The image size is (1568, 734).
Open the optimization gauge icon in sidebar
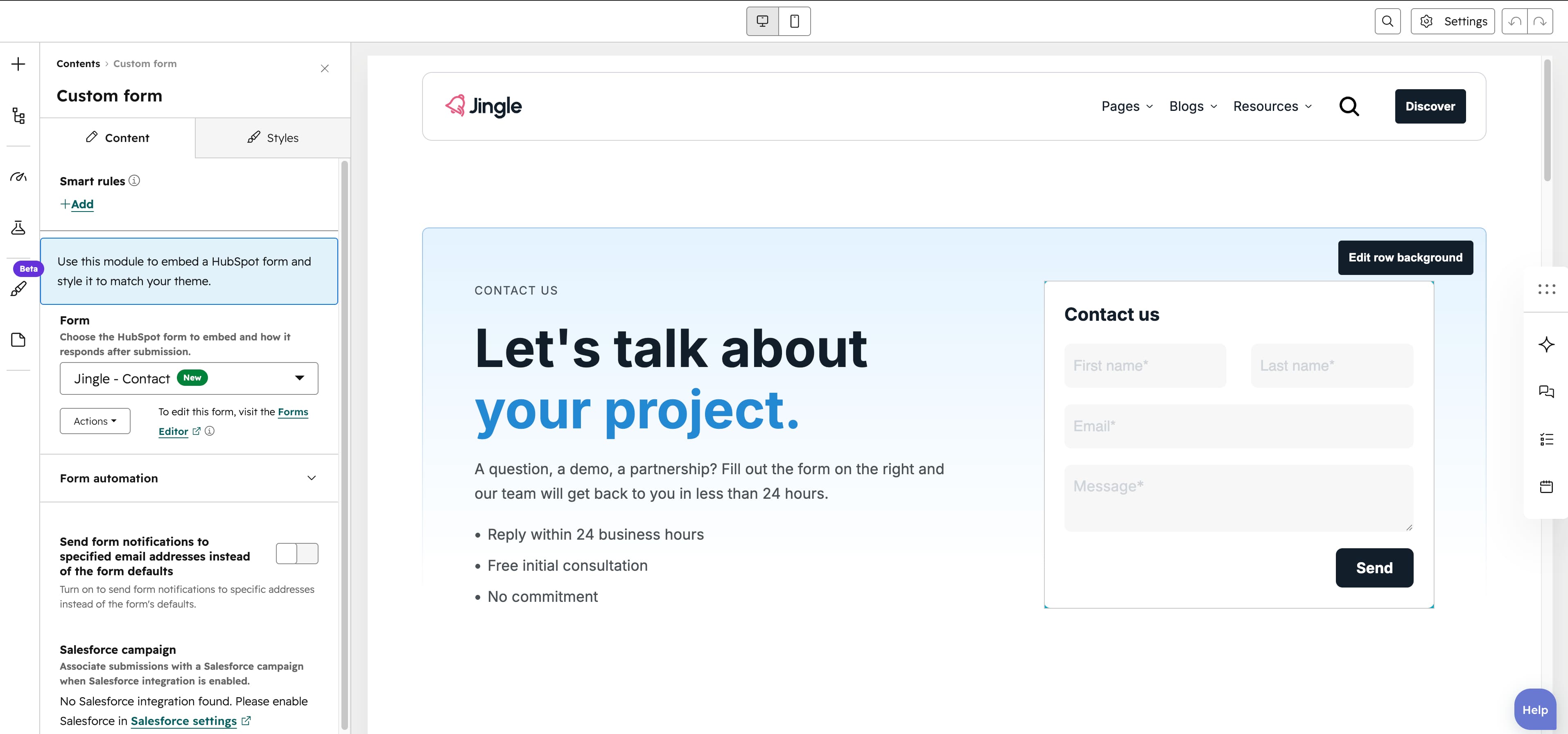[x=18, y=177]
